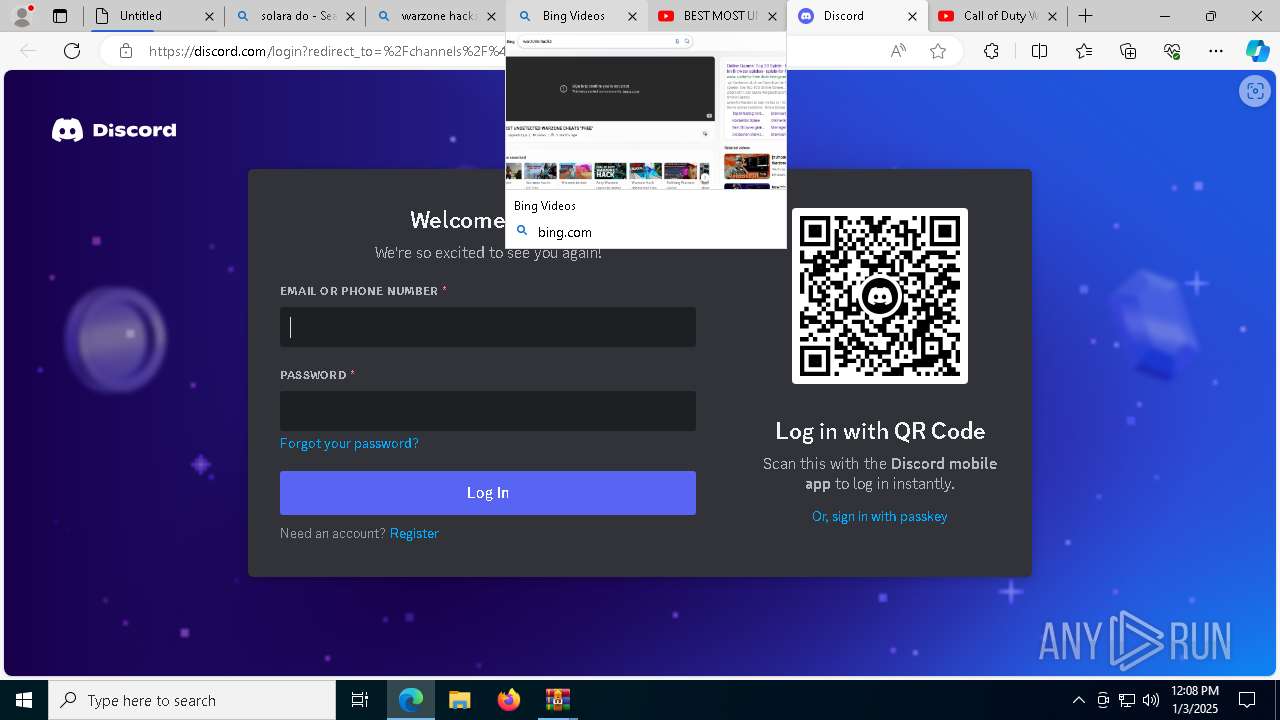The width and height of the screenshot is (1280, 720).
Task: Open WinRAR from taskbar
Action: point(558,700)
